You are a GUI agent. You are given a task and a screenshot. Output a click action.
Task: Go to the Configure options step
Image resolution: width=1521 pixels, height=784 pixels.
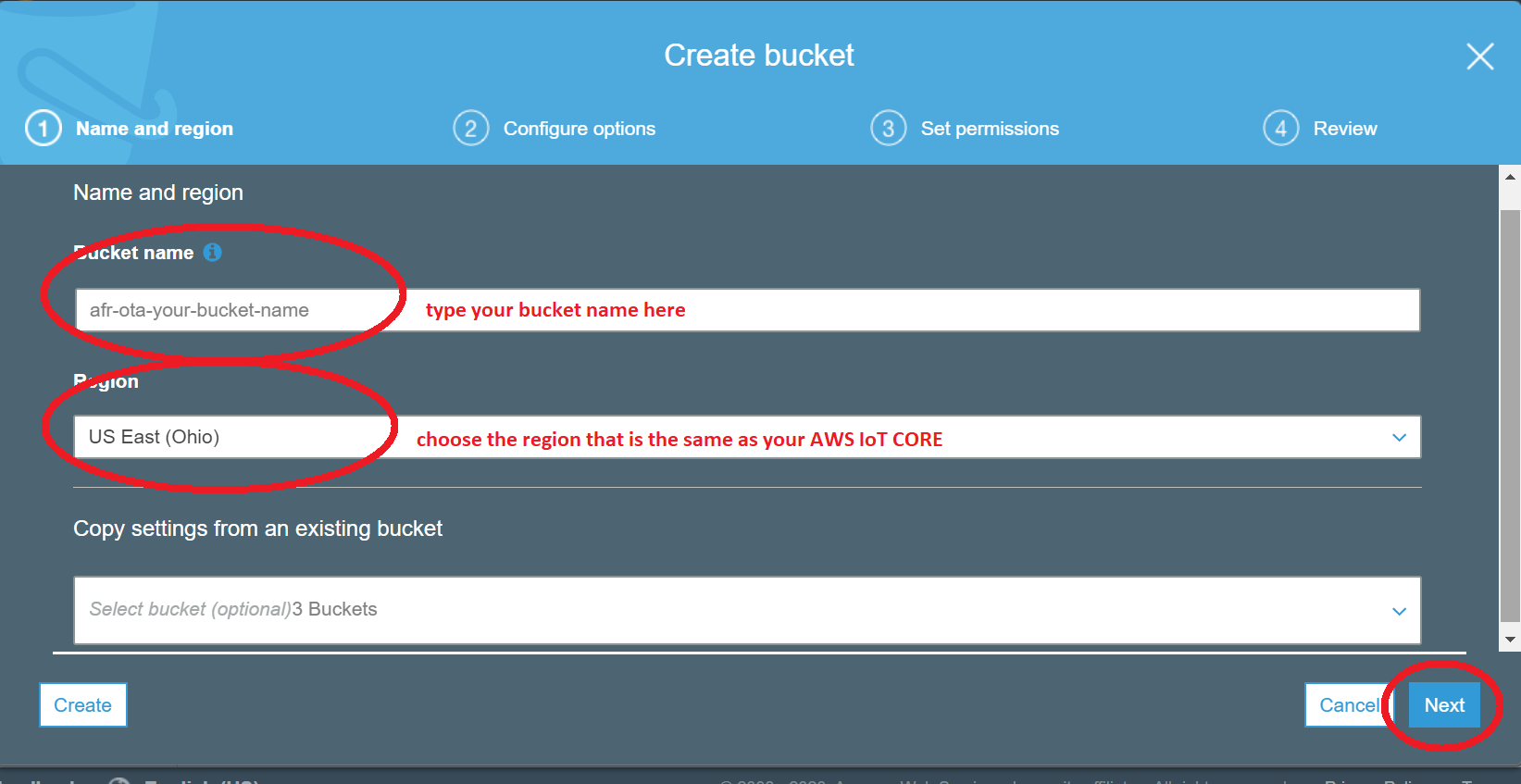click(580, 129)
